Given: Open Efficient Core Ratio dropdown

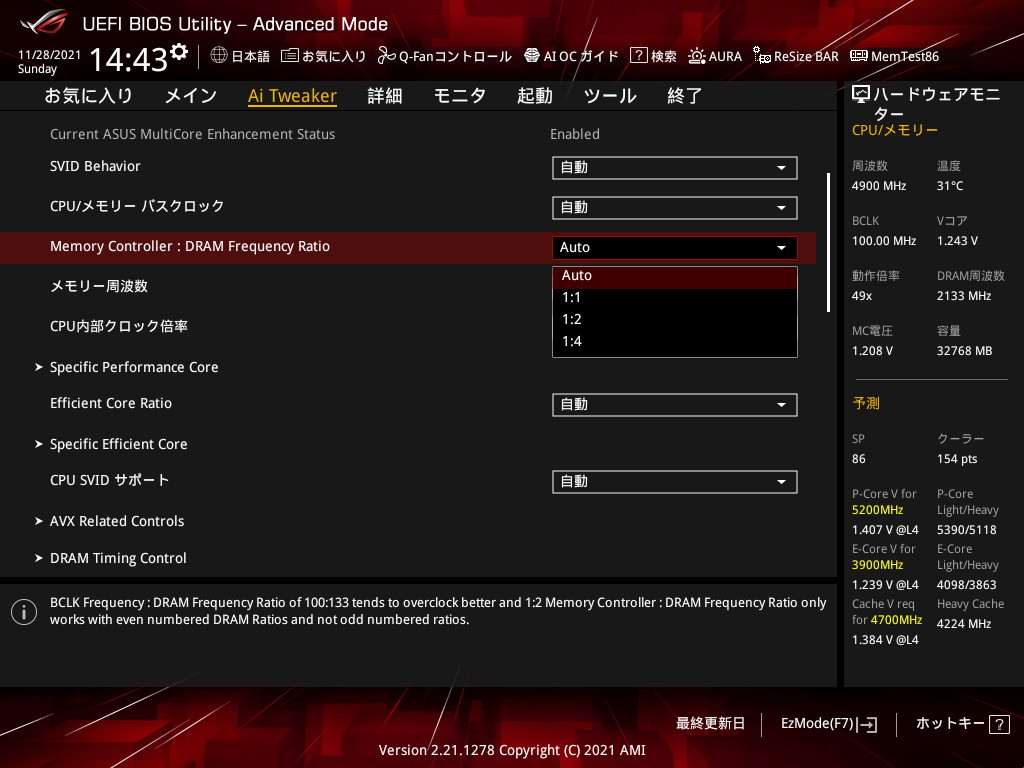Looking at the screenshot, I should (675, 405).
